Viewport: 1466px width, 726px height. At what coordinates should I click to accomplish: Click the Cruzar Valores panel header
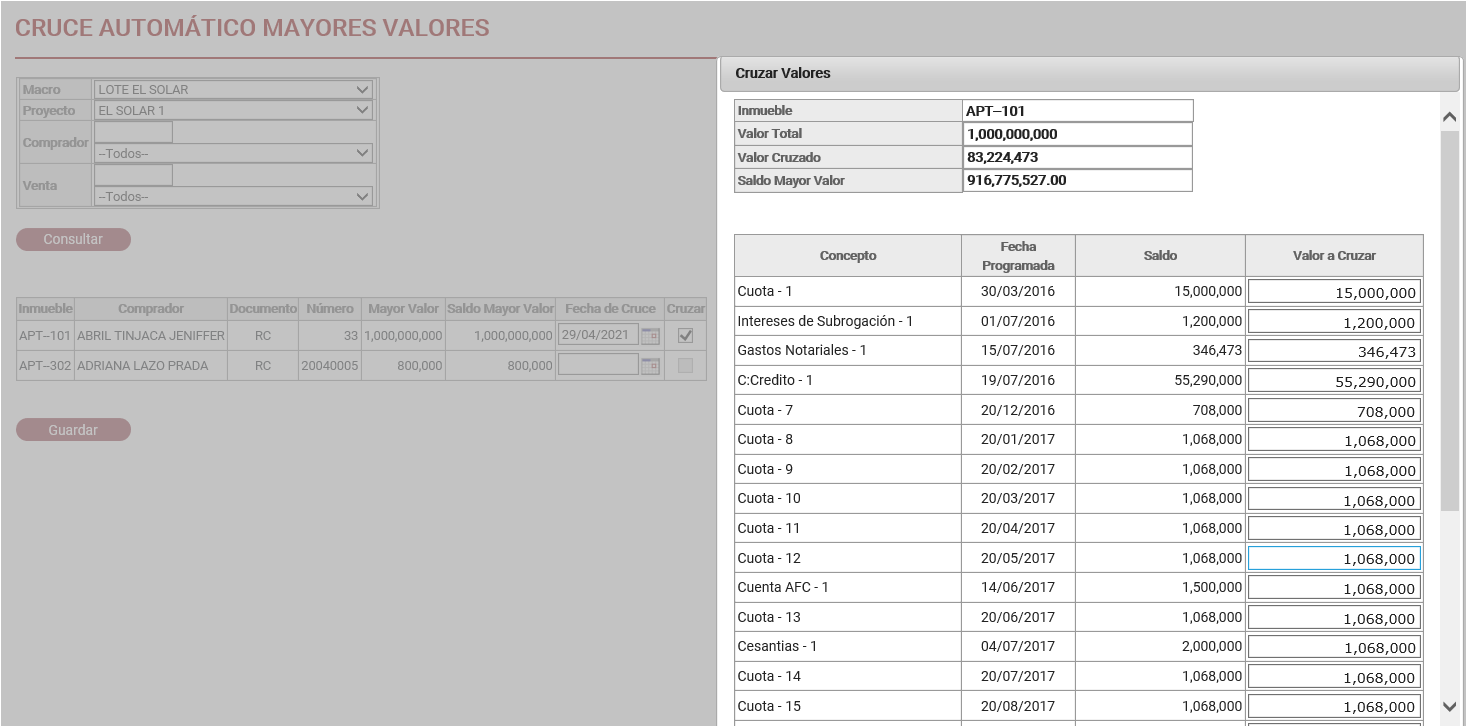[1090, 74]
